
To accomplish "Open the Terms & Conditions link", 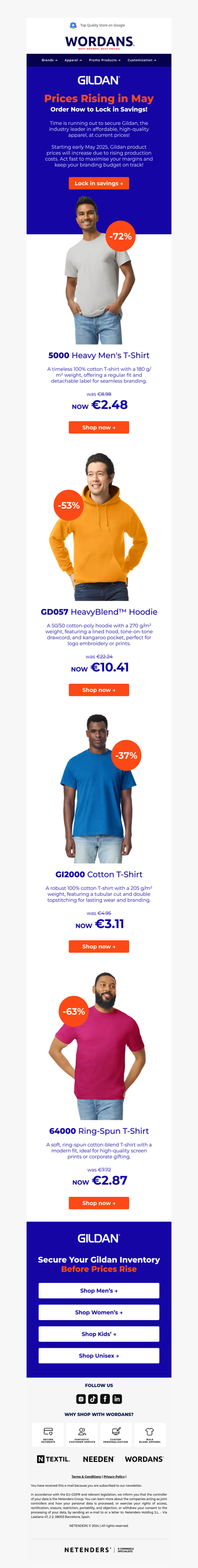I will [86, 1477].
